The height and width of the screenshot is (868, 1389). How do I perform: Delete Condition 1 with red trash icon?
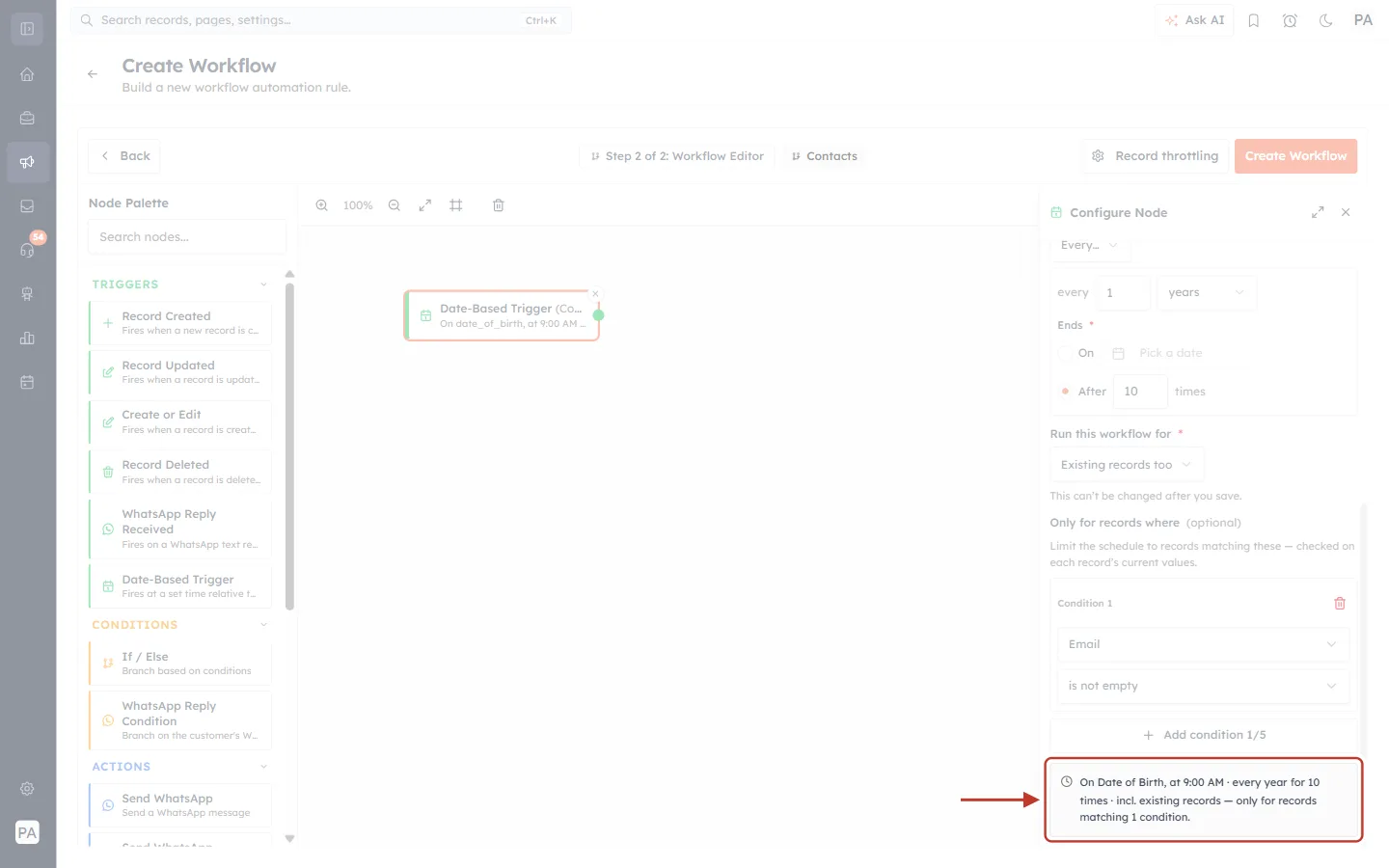[1340, 604]
